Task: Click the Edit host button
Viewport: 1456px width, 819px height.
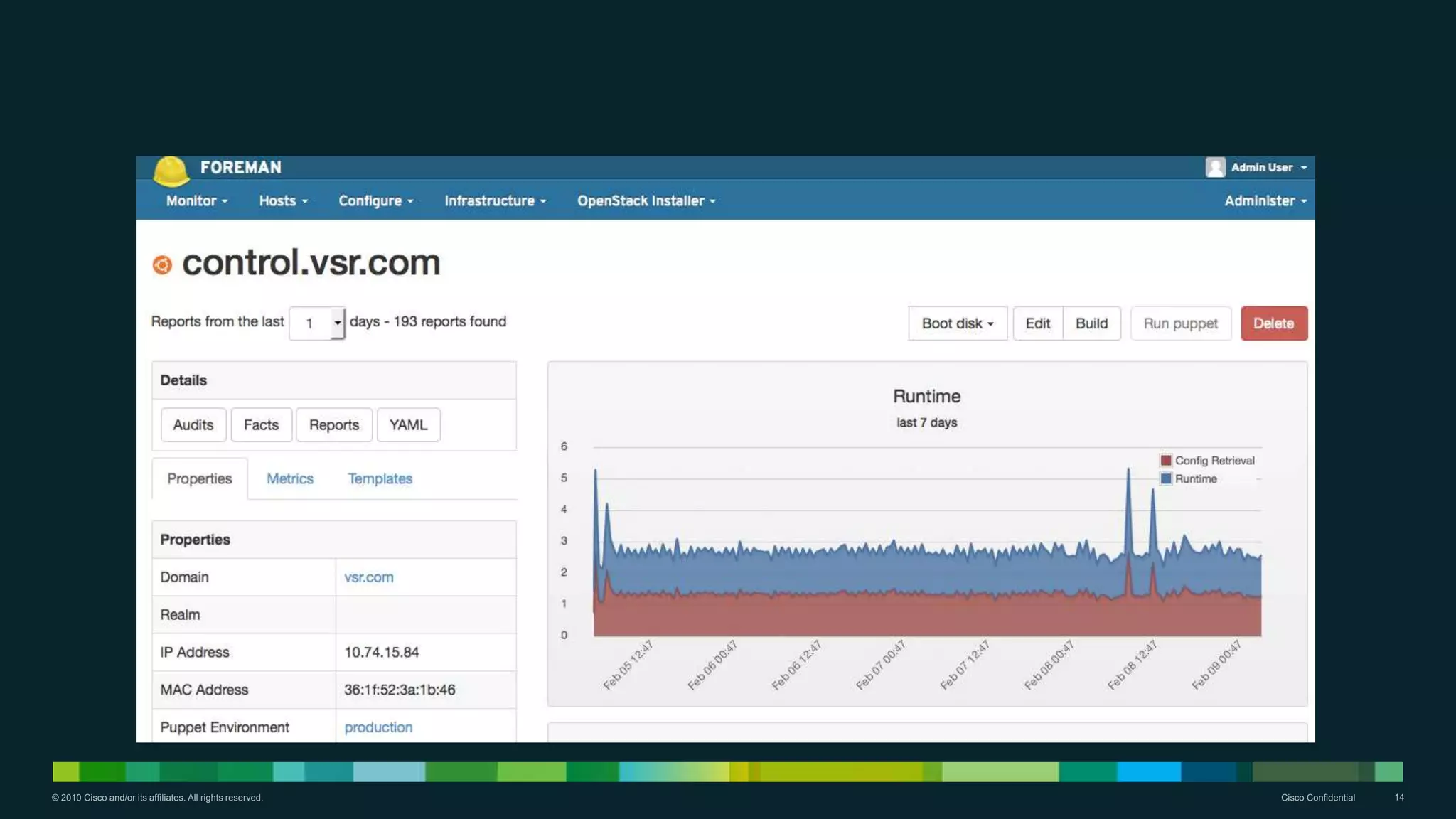Action: [x=1037, y=323]
